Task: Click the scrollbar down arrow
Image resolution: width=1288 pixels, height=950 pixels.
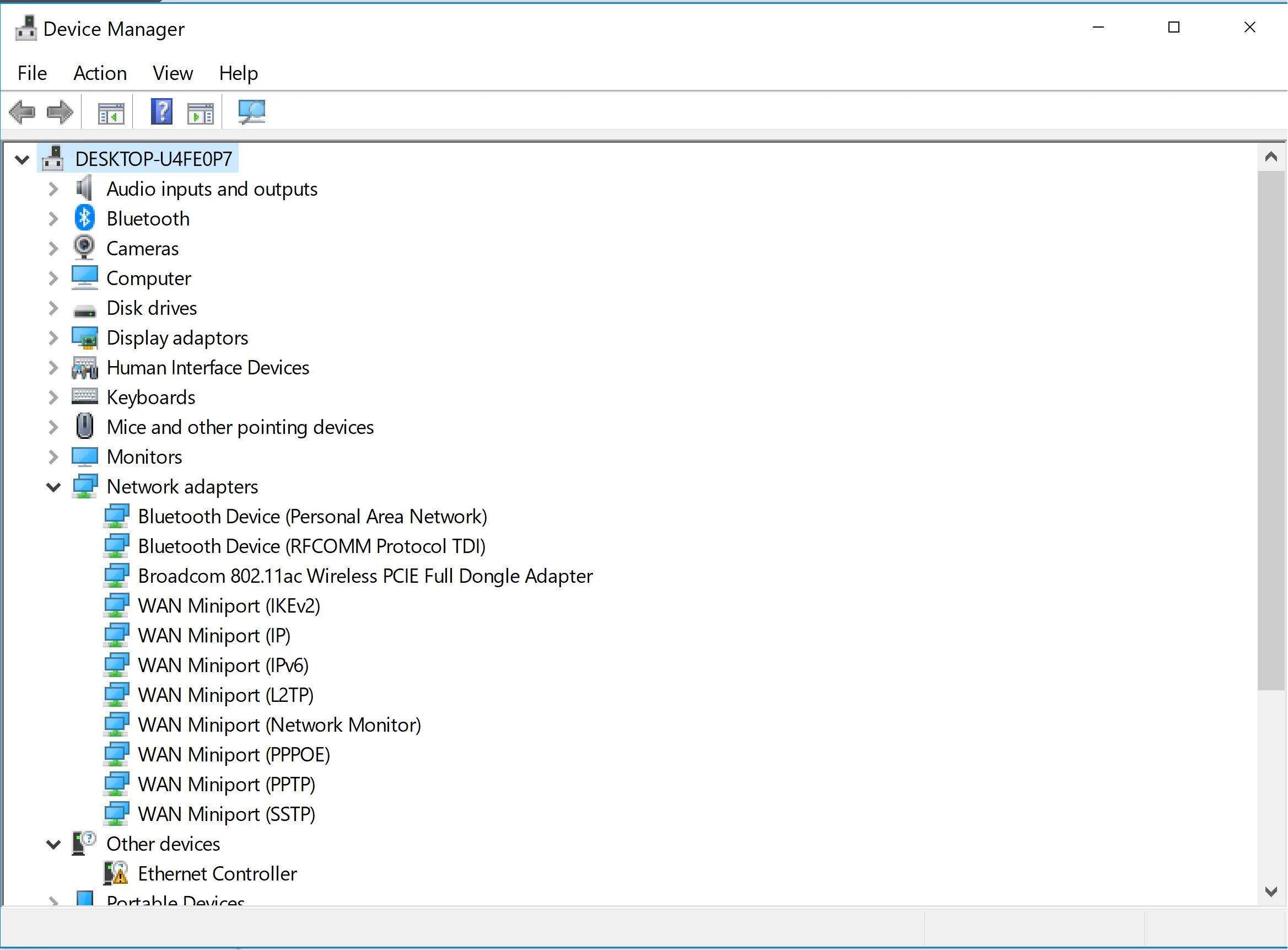Action: point(1271,891)
